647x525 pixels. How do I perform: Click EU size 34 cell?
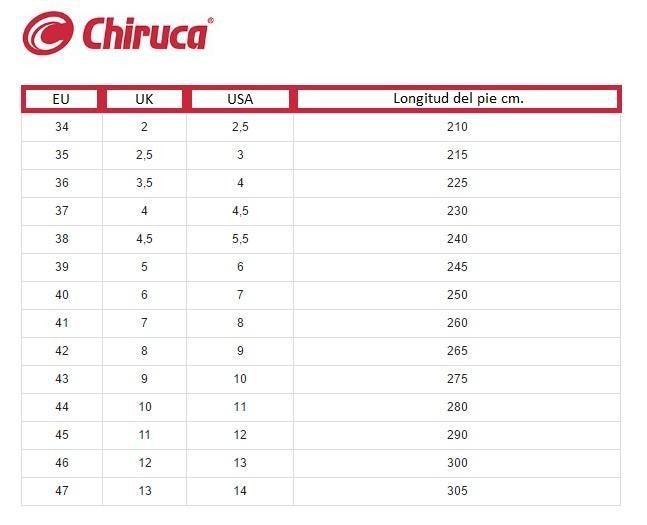click(62, 127)
